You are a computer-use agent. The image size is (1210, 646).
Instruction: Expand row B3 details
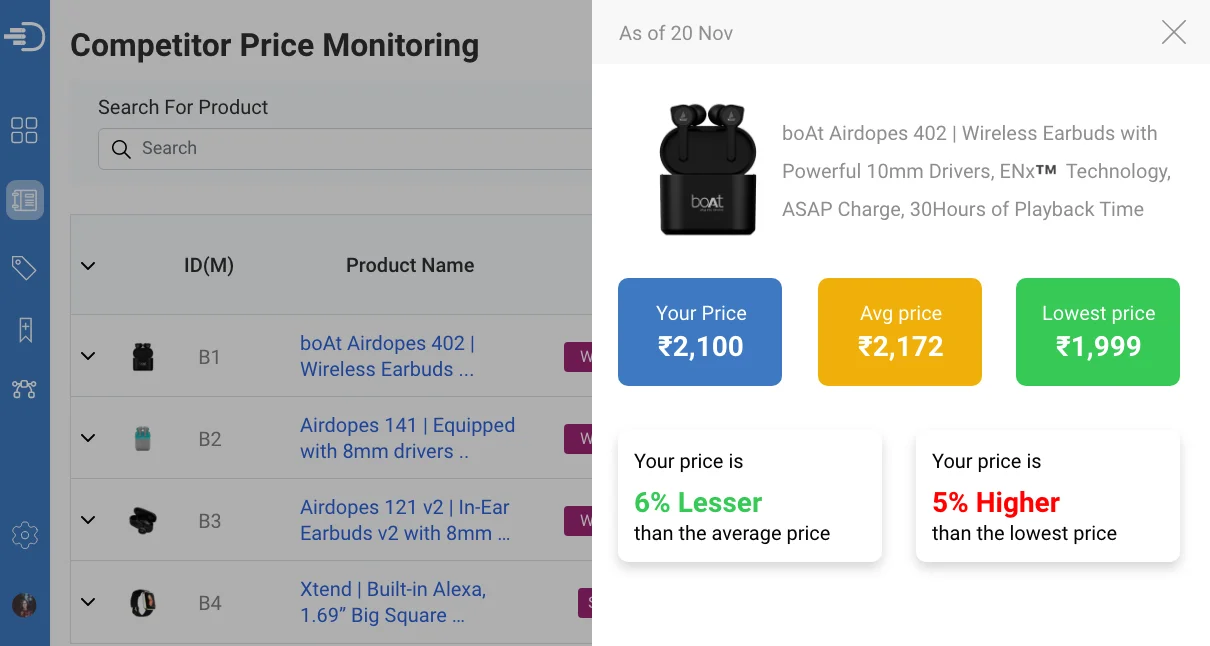coord(88,520)
